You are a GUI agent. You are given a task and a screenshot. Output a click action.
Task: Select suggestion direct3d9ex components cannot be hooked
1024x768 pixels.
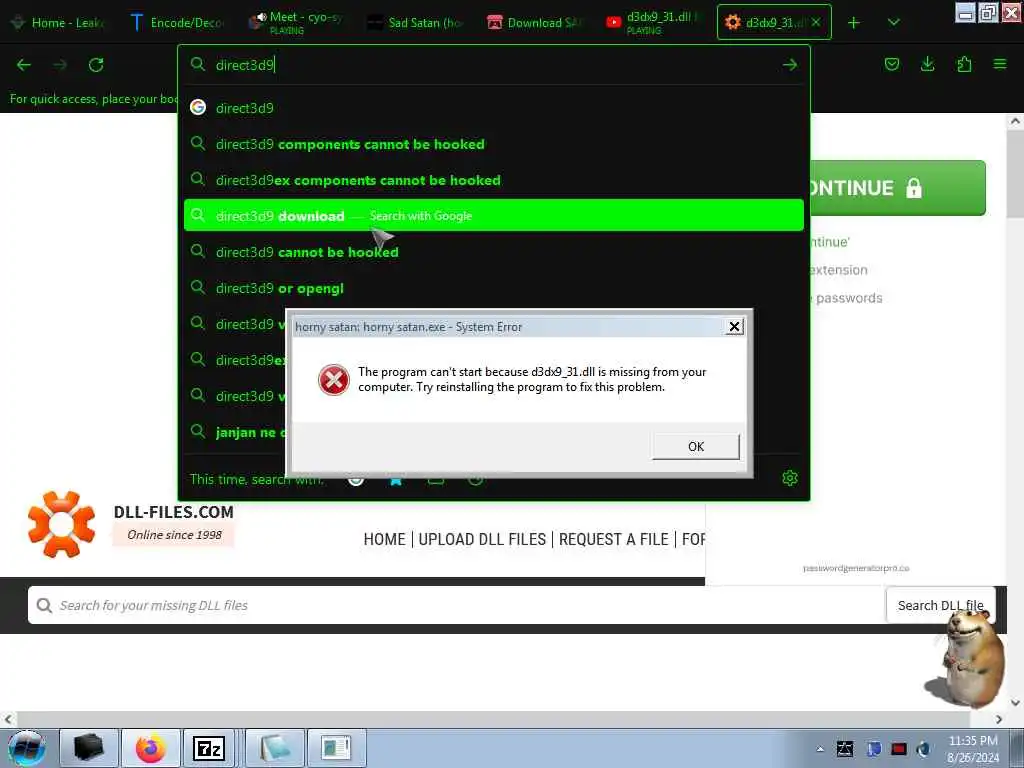click(x=494, y=180)
